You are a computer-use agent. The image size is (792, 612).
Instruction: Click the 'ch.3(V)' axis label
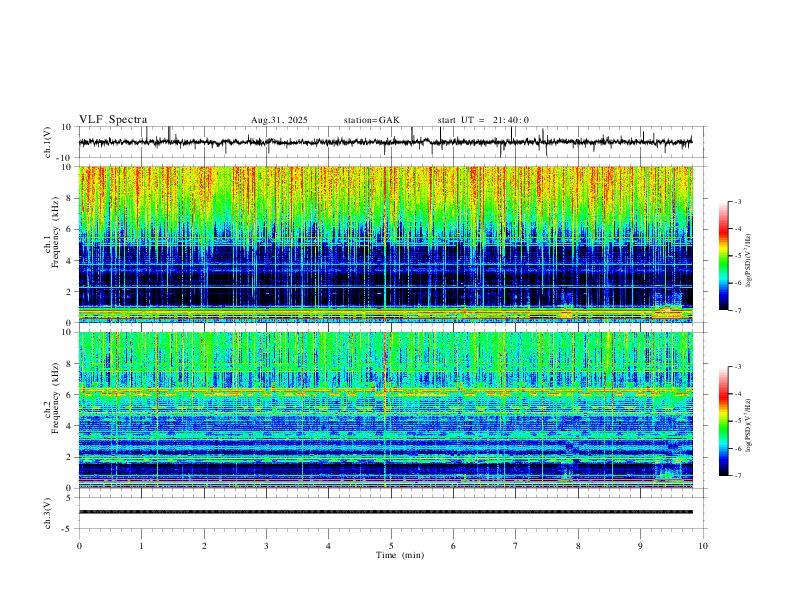(x=47, y=513)
